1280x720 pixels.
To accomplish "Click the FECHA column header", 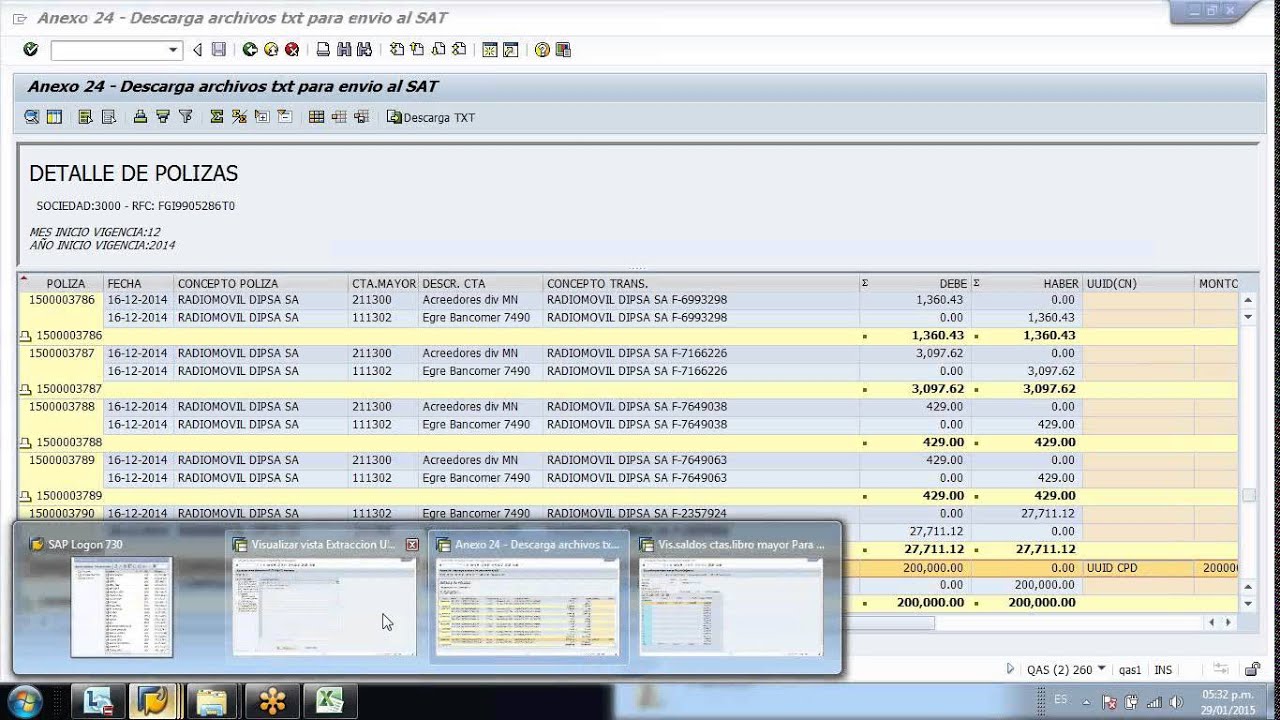I will pyautogui.click(x=139, y=284).
